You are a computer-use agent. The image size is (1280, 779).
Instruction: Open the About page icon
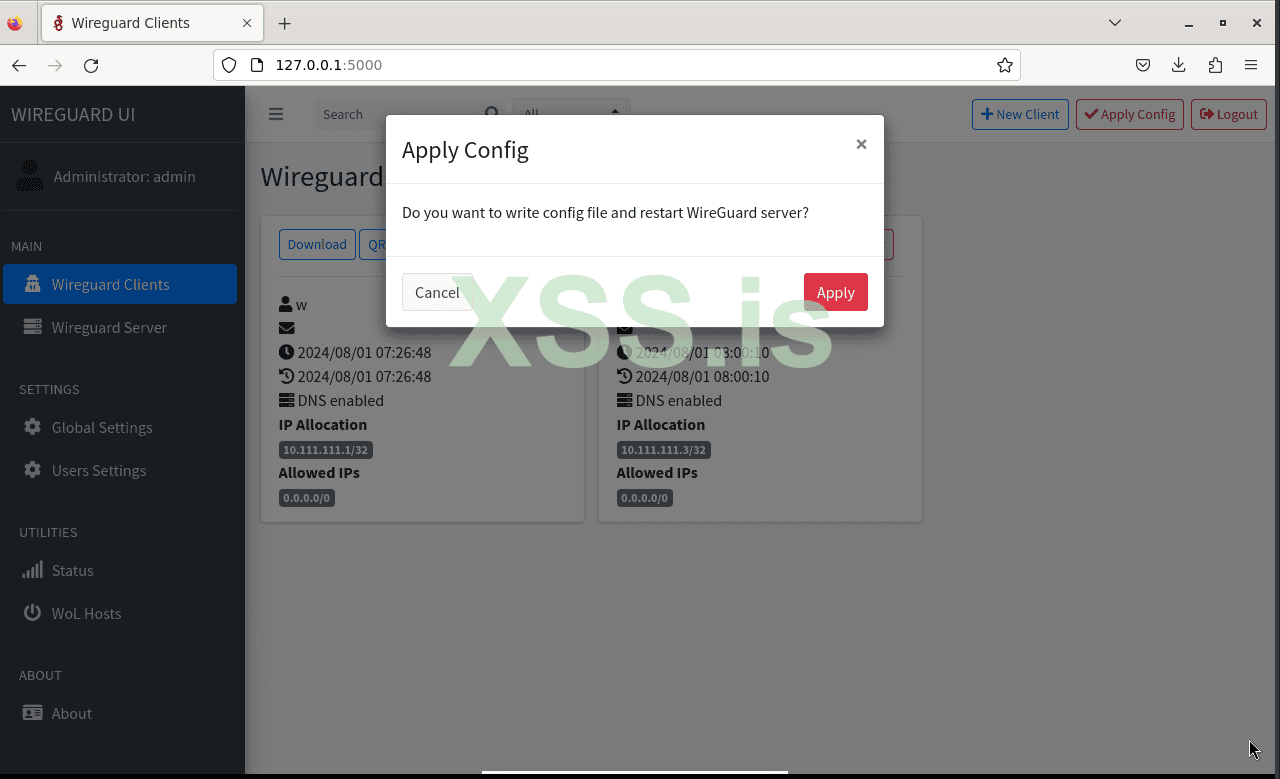pyautogui.click(x=32, y=713)
